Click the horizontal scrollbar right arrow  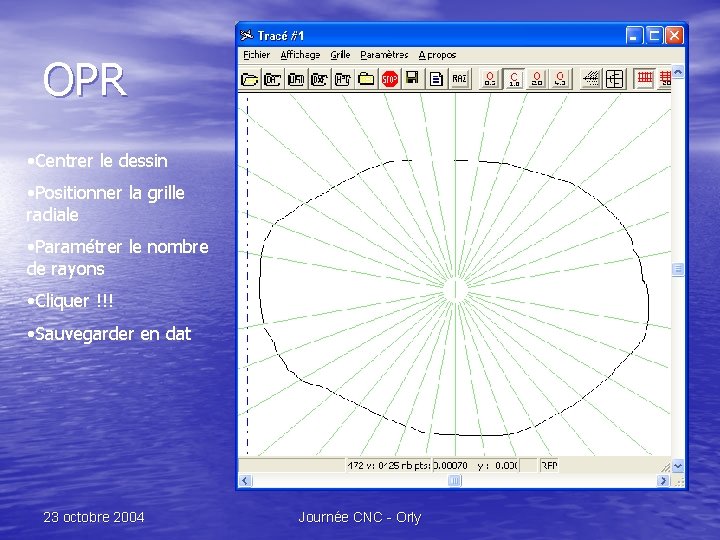[x=663, y=481]
